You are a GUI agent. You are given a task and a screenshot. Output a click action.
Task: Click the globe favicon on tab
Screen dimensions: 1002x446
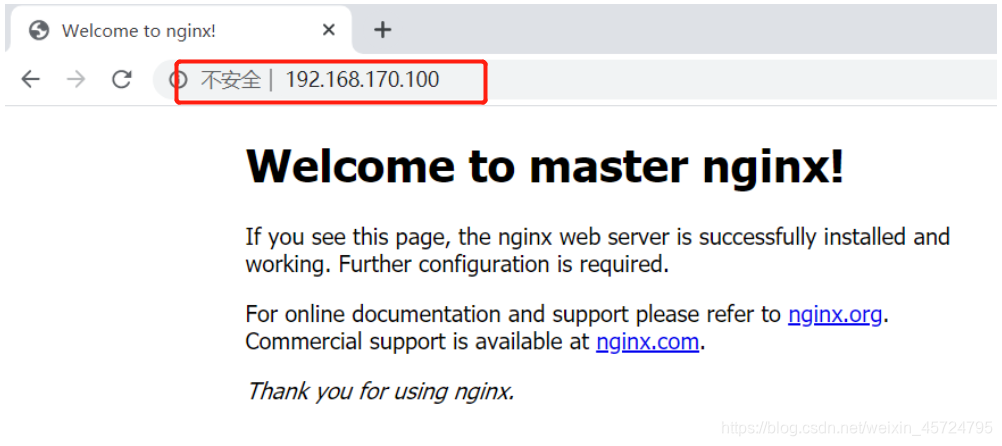[39, 30]
